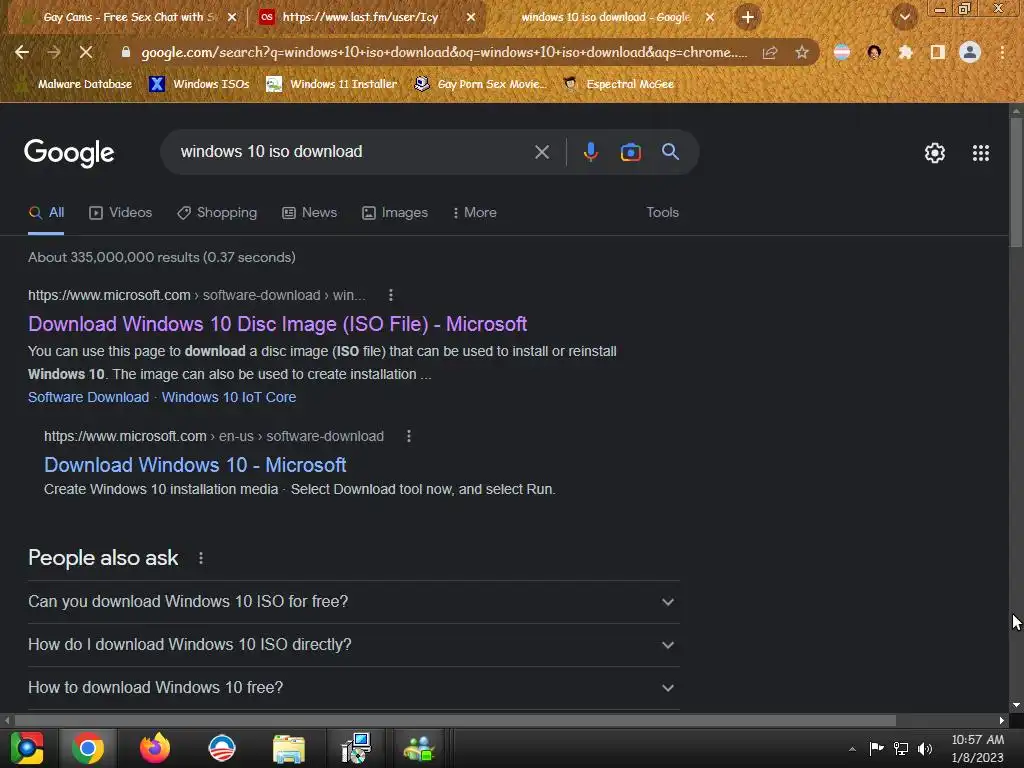
Task: Close the last.fm tab
Action: click(471, 17)
